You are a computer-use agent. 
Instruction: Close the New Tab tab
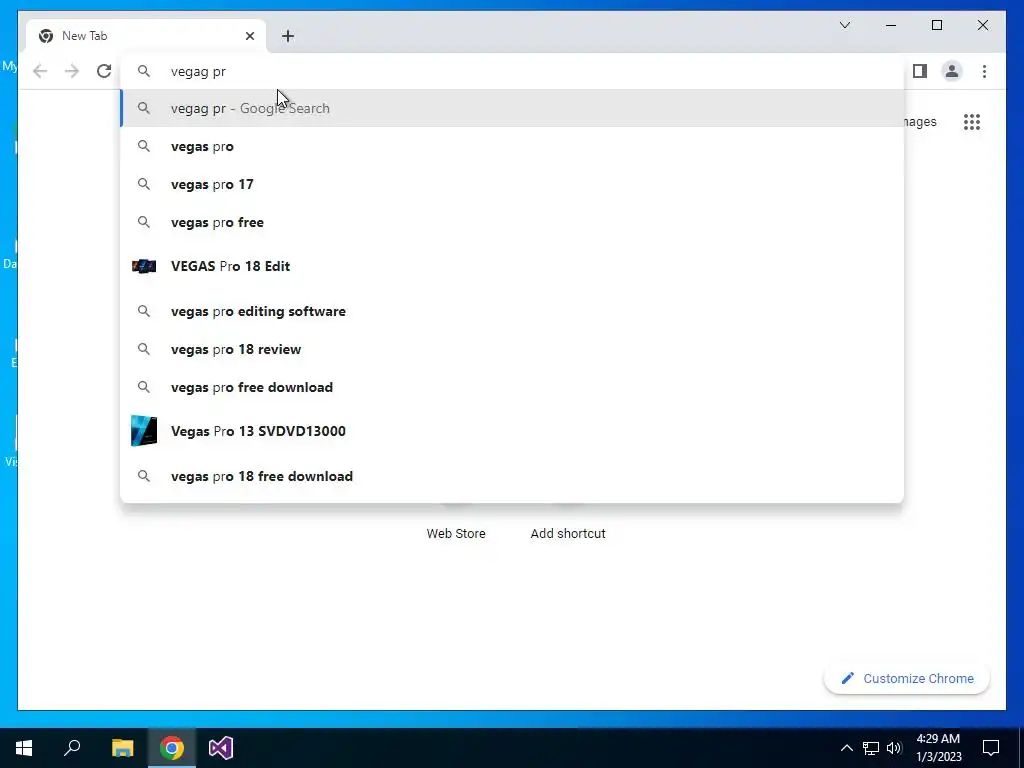pyautogui.click(x=249, y=36)
